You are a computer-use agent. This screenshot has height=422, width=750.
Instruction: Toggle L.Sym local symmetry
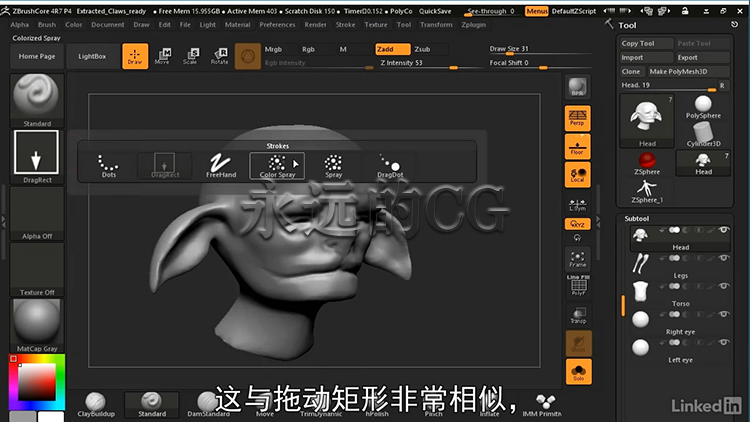point(577,205)
